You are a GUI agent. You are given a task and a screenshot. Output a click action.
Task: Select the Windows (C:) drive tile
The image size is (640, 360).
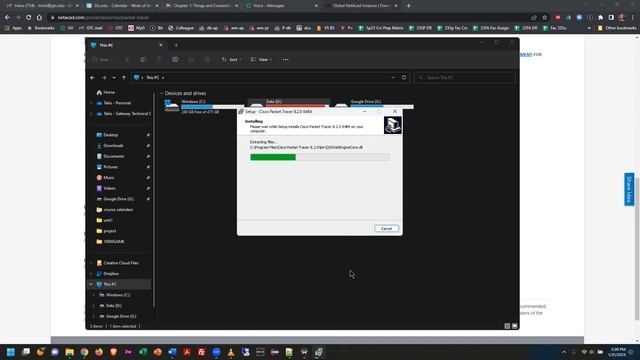pyautogui.click(x=204, y=107)
